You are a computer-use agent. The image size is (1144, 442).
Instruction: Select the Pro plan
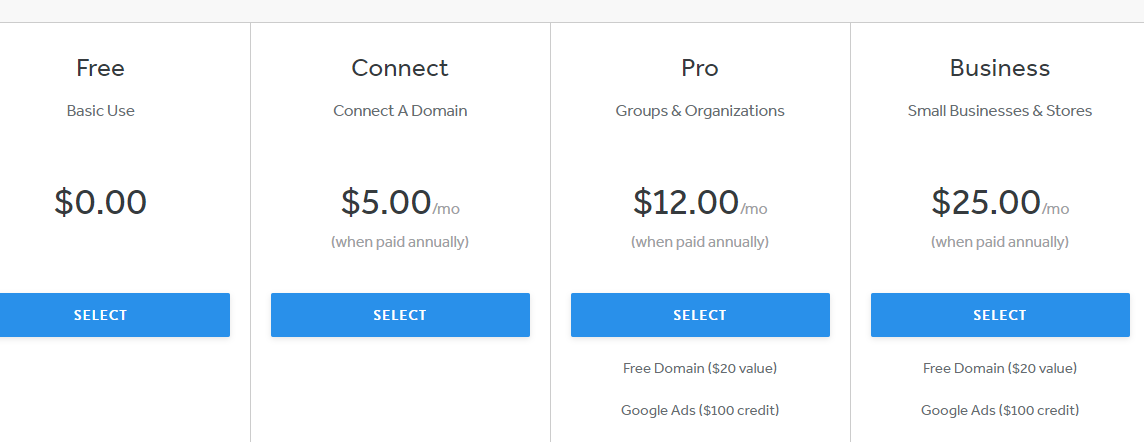pos(700,315)
